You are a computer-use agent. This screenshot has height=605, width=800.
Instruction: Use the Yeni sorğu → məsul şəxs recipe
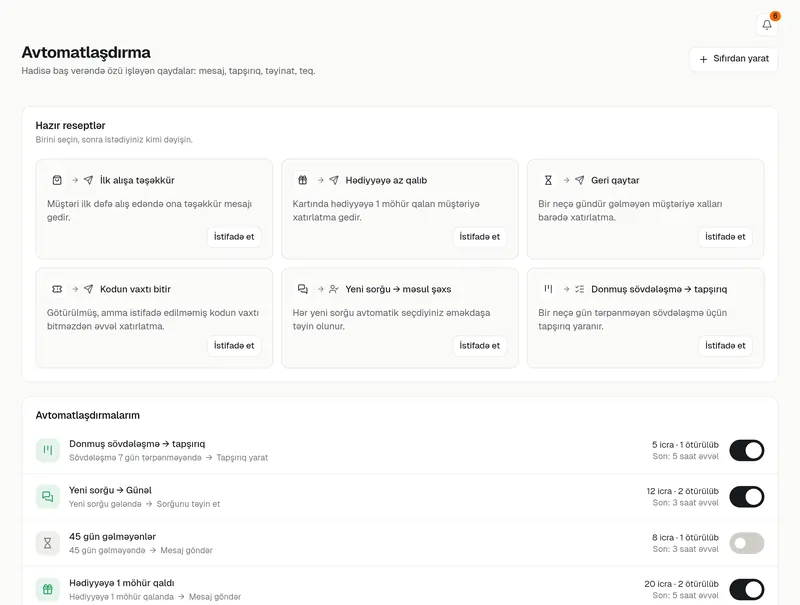click(x=480, y=346)
